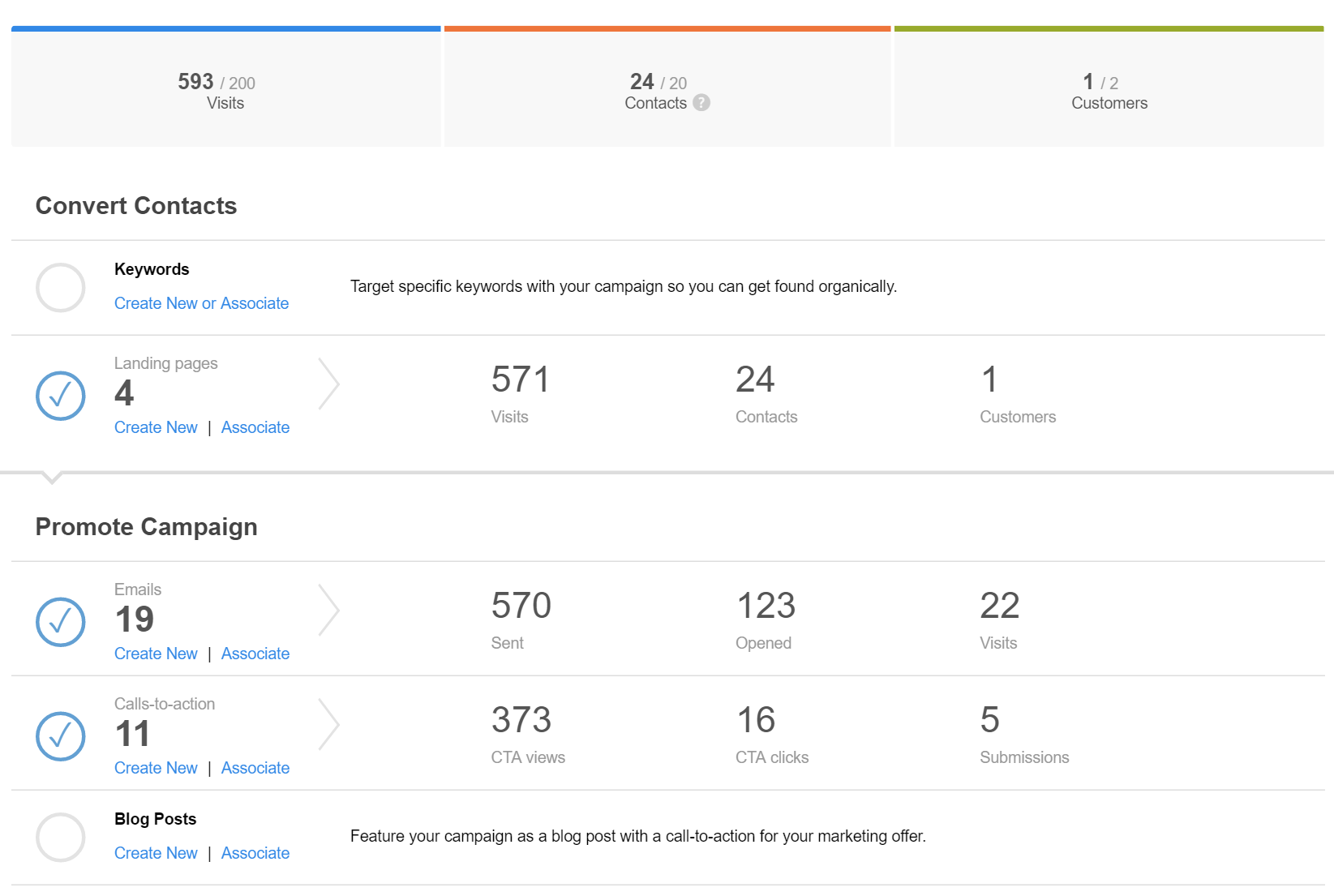
Task: Select the empty Keywords status circle
Action: [x=60, y=287]
